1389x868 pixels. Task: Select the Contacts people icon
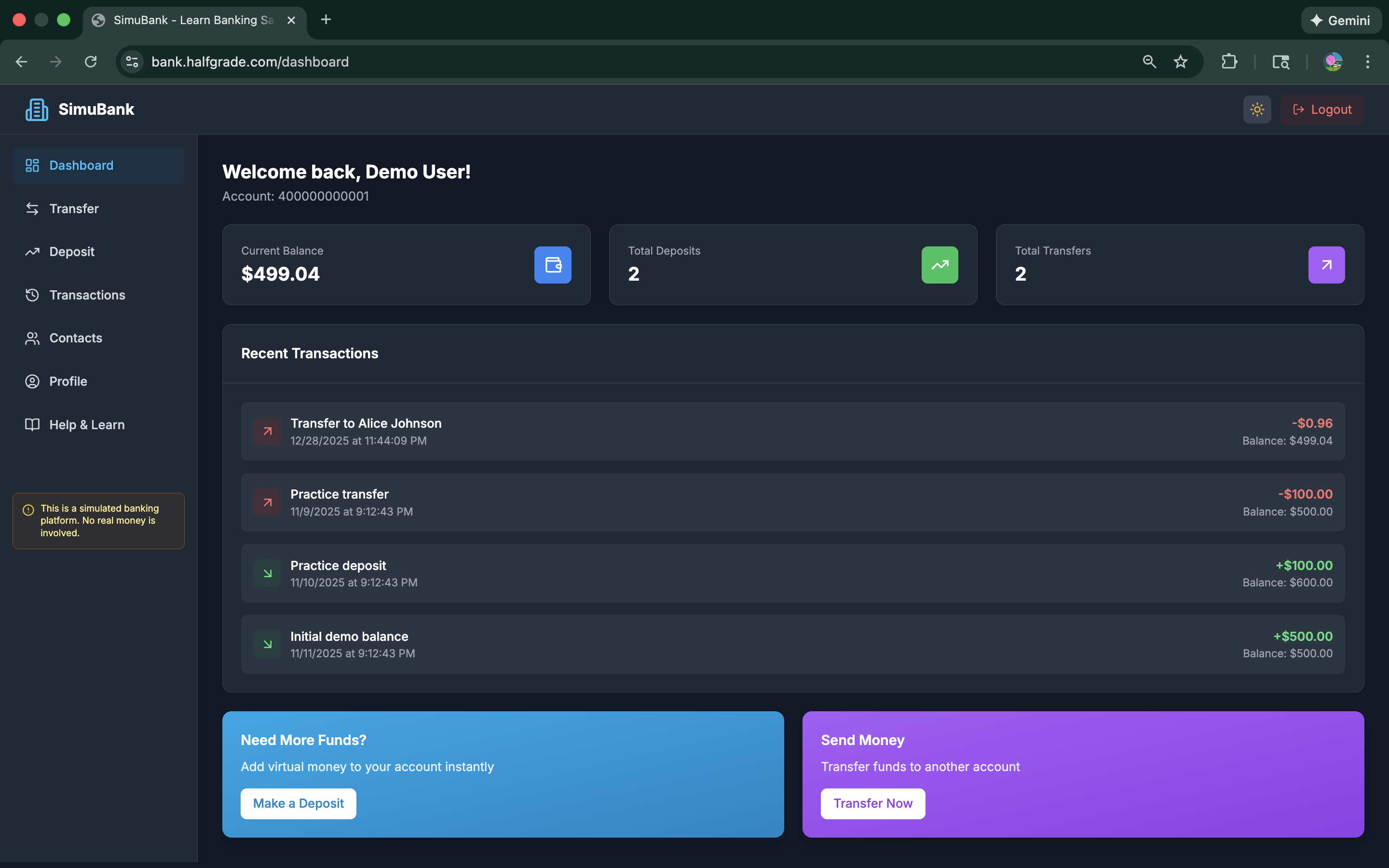pyautogui.click(x=32, y=338)
